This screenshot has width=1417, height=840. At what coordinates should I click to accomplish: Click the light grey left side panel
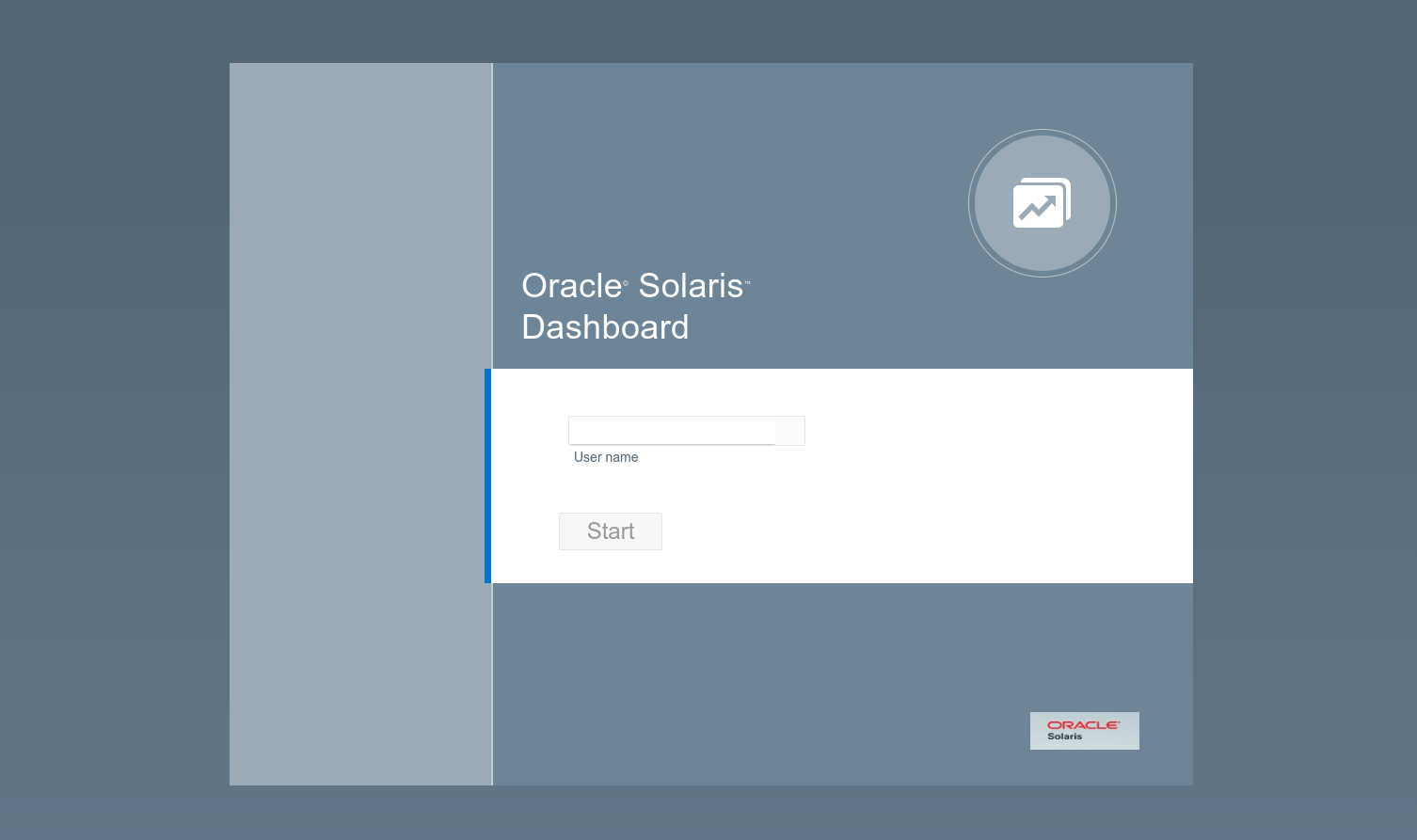360,424
